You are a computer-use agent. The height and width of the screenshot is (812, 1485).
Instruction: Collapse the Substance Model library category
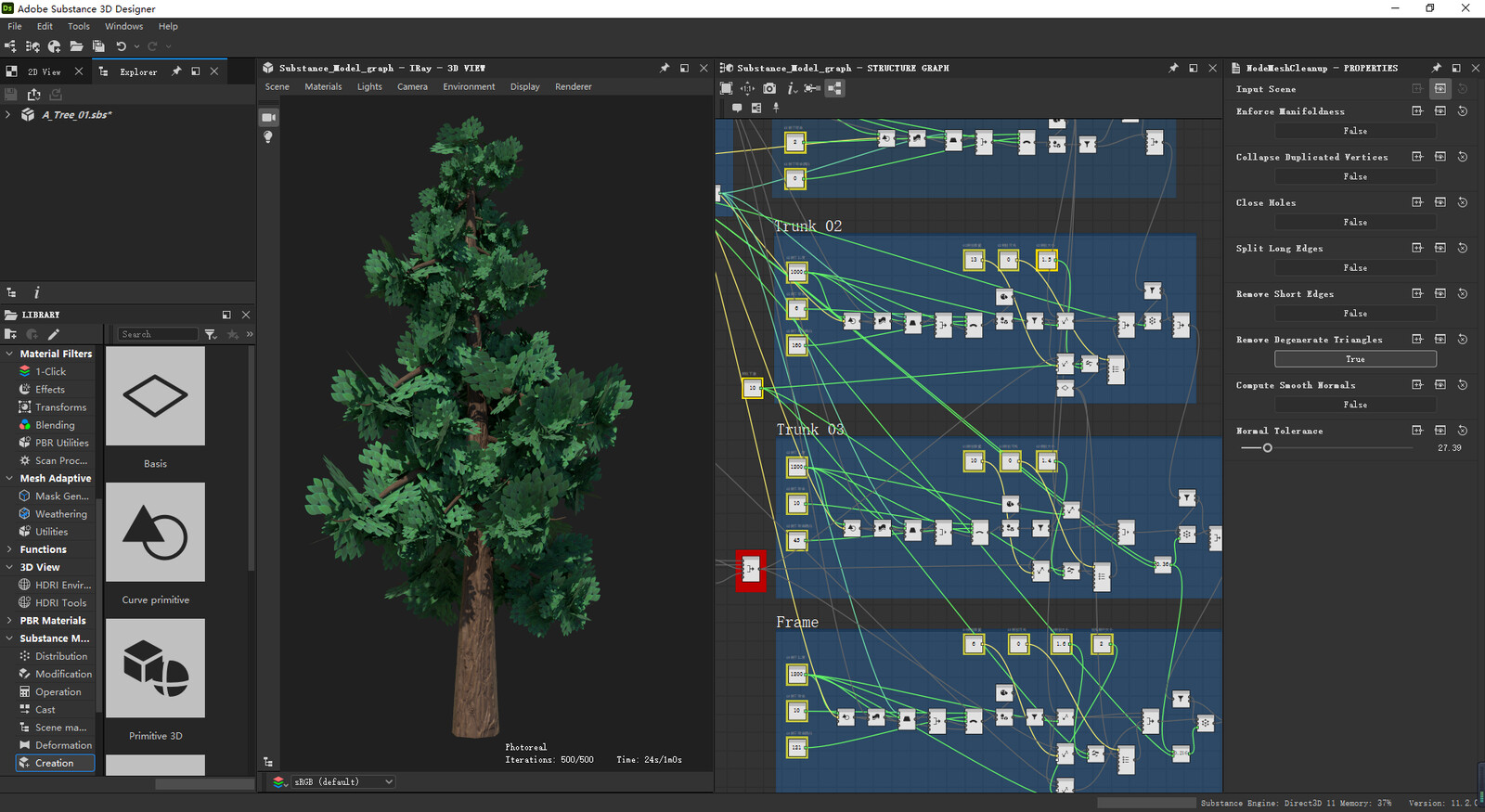(9, 638)
